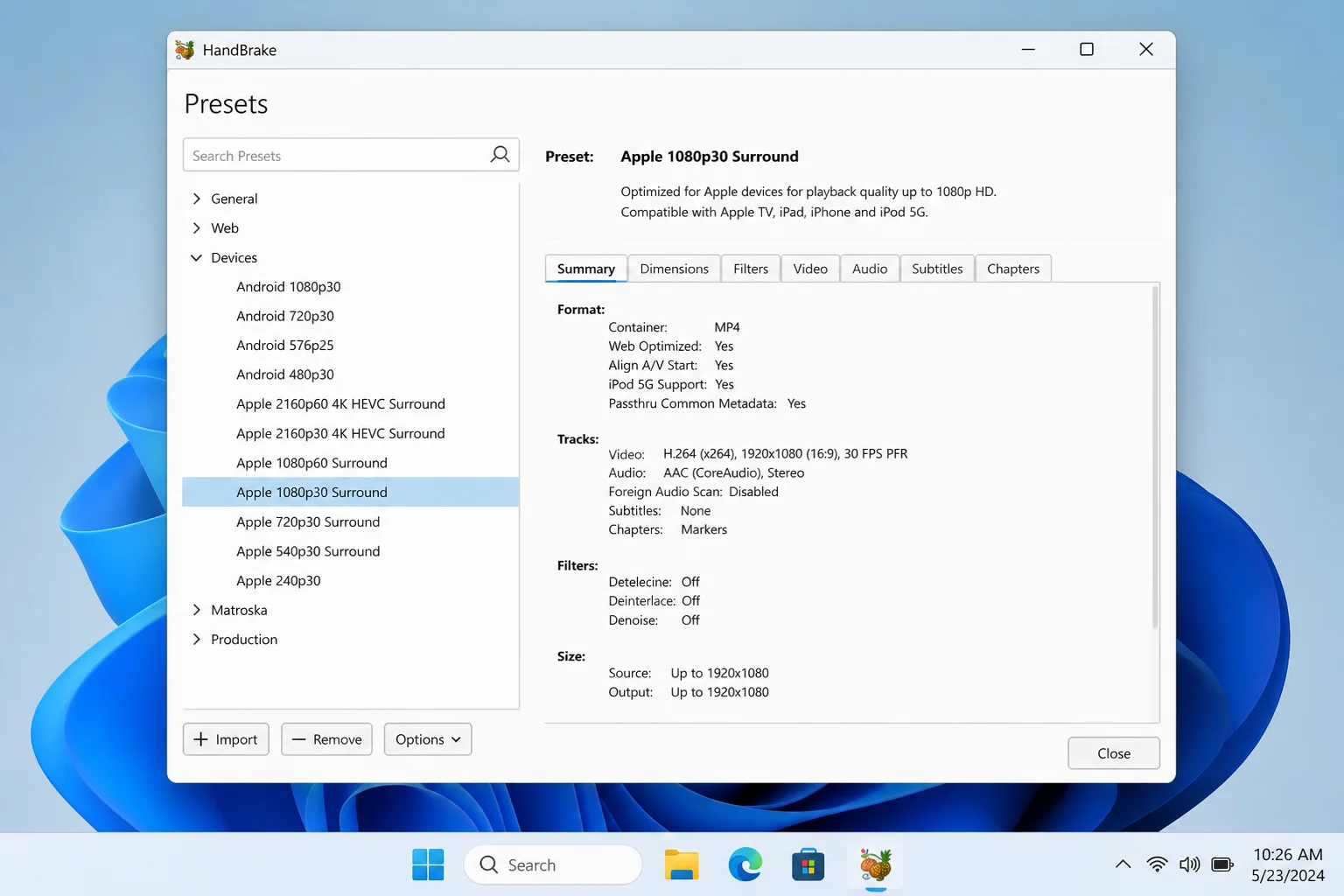The image size is (1344, 896).
Task: Choose Apple 2160p30 4K HEVC Surround preset
Action: pos(340,433)
